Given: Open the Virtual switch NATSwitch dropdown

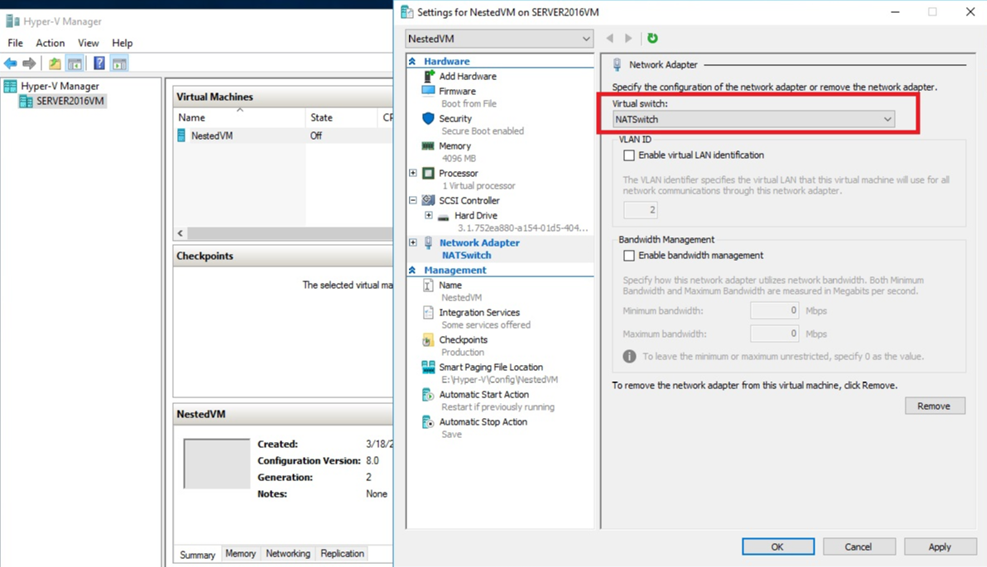Looking at the screenshot, I should [753, 119].
